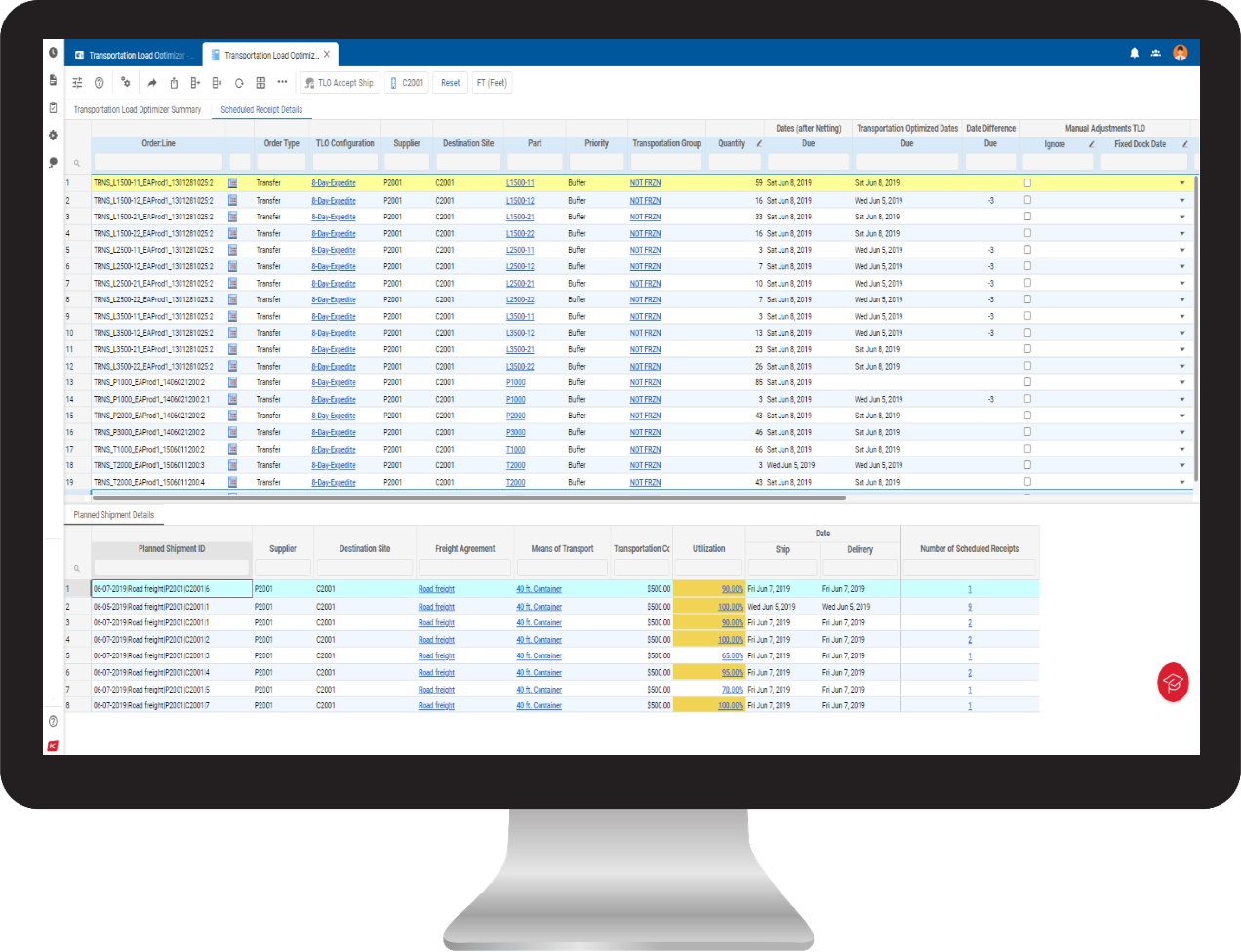Enable Ignore for the TRNS_T2000 row

click(x=1025, y=465)
